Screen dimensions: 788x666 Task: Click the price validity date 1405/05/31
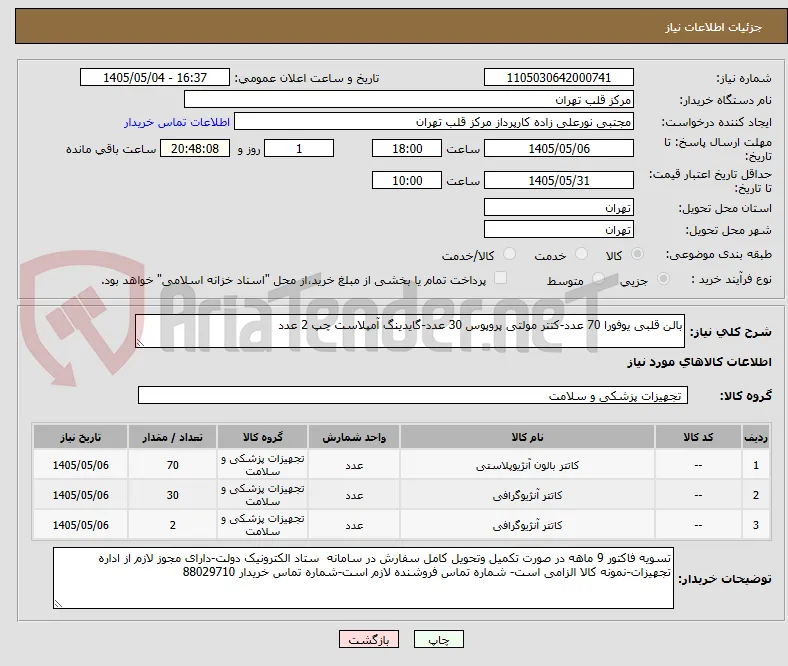(558, 180)
